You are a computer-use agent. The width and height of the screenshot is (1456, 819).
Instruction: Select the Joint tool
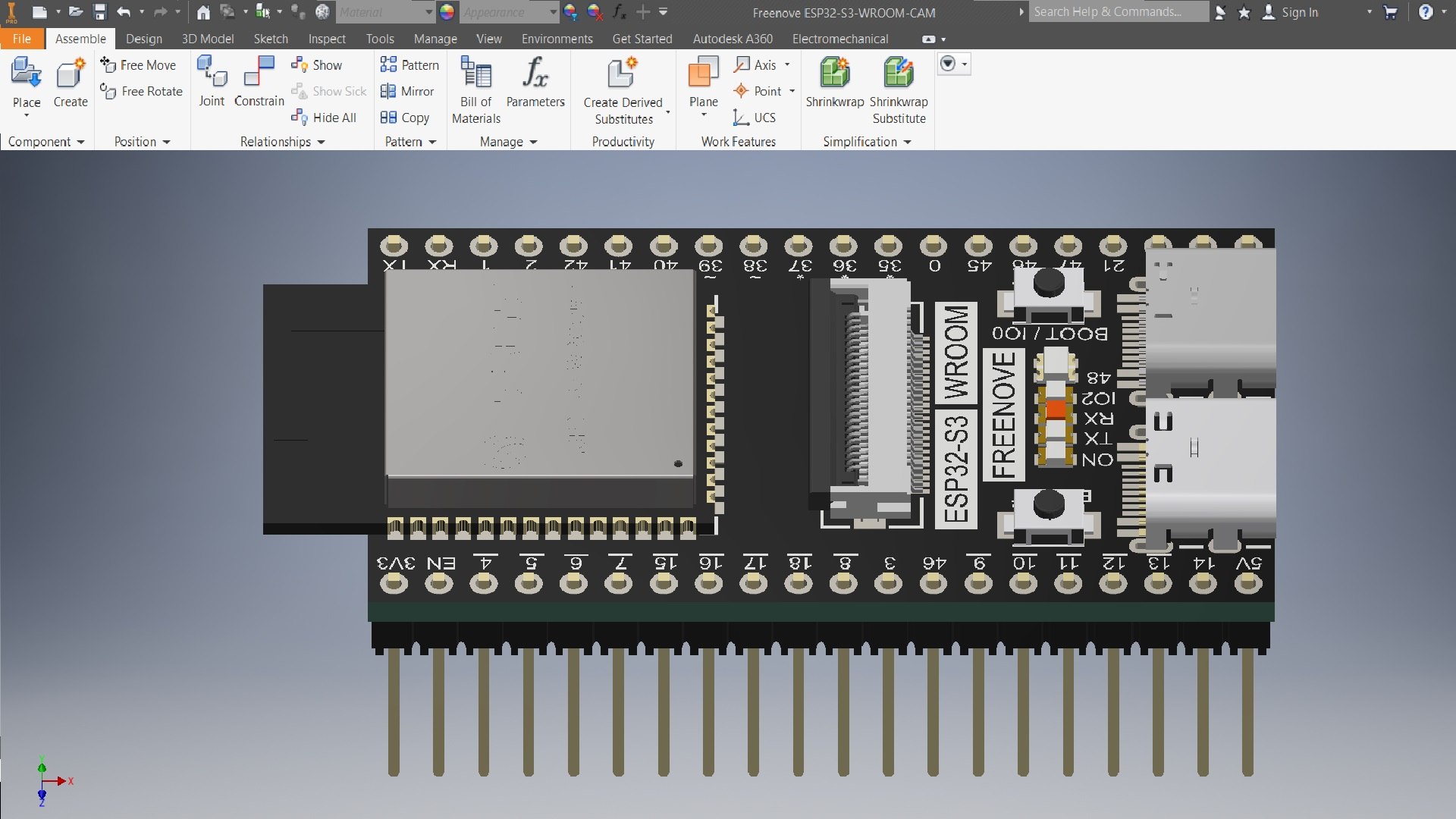(x=212, y=82)
